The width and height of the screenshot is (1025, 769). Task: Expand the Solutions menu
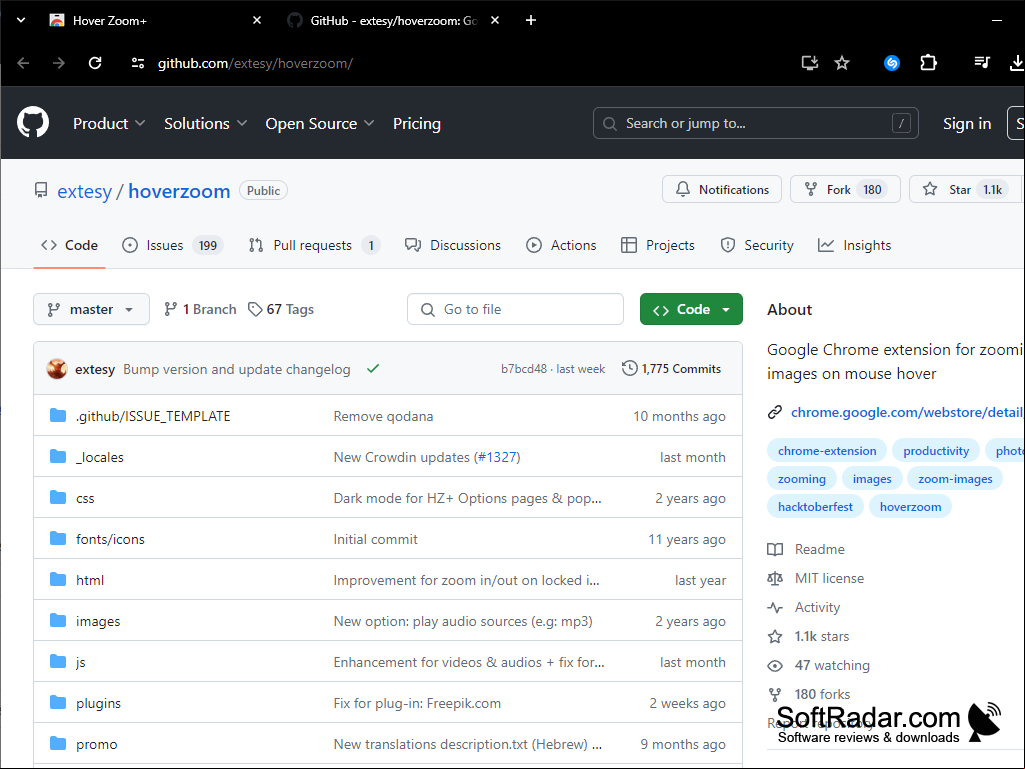coord(205,124)
